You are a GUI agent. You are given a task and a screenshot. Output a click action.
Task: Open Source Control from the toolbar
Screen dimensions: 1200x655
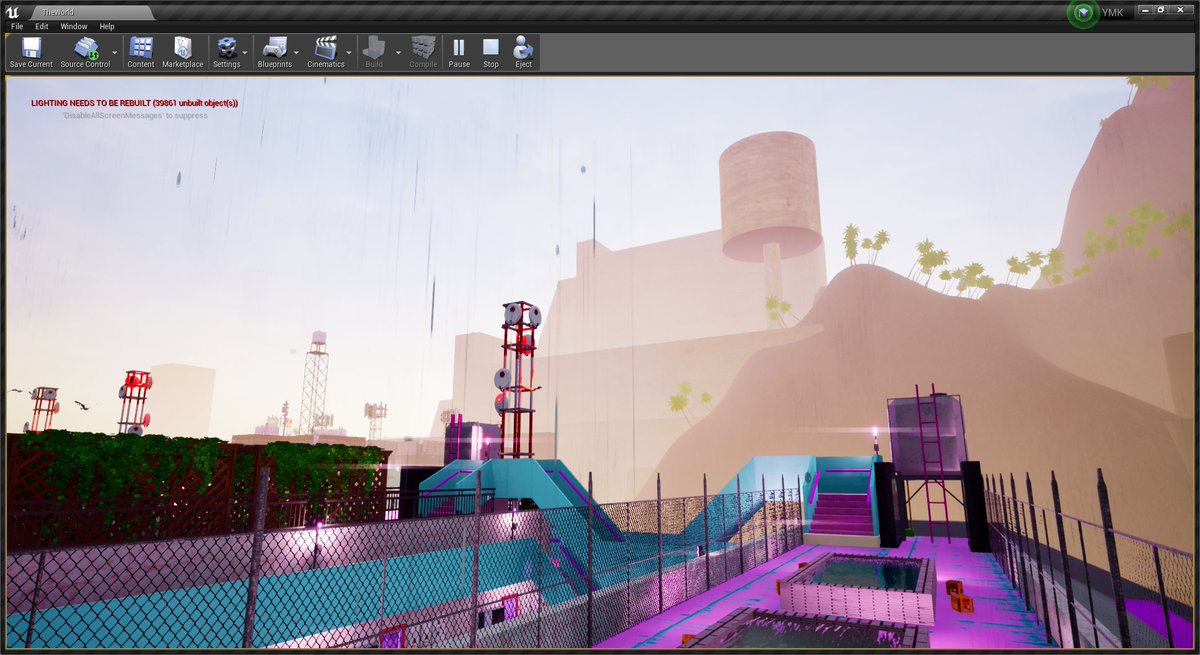85,53
